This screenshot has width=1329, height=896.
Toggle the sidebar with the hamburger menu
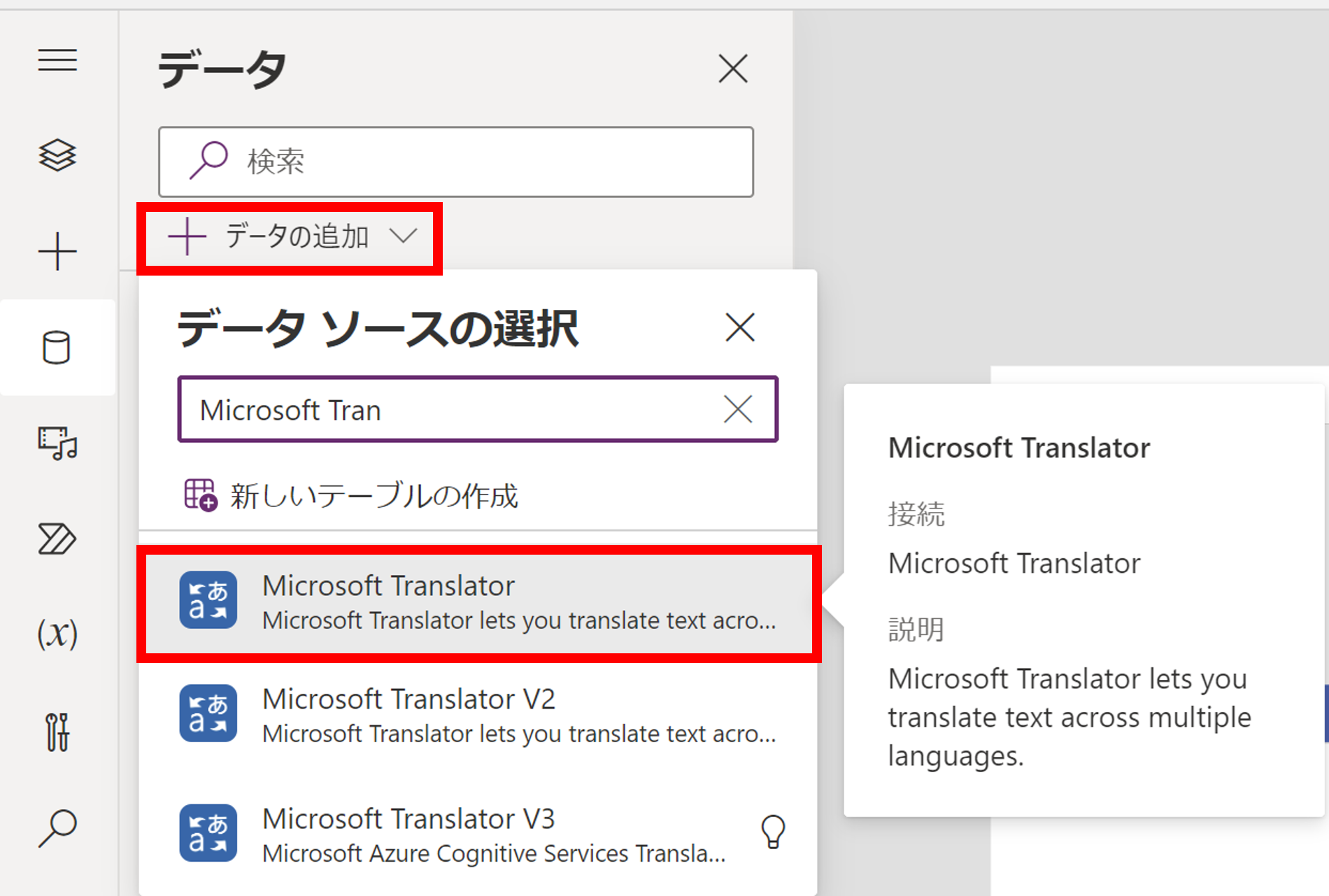point(57,60)
